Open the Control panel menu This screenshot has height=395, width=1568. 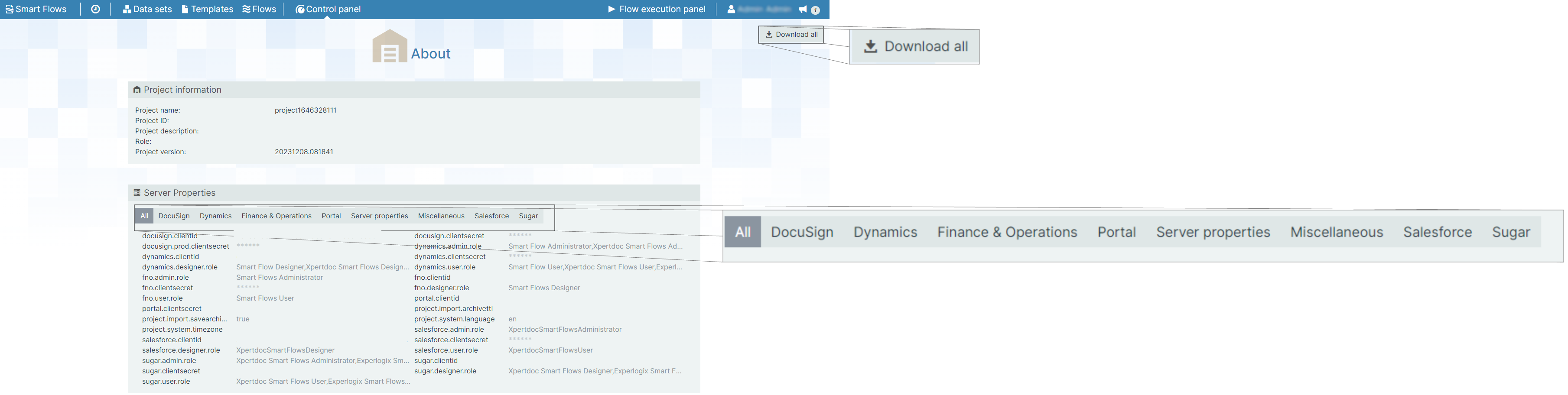tap(328, 9)
